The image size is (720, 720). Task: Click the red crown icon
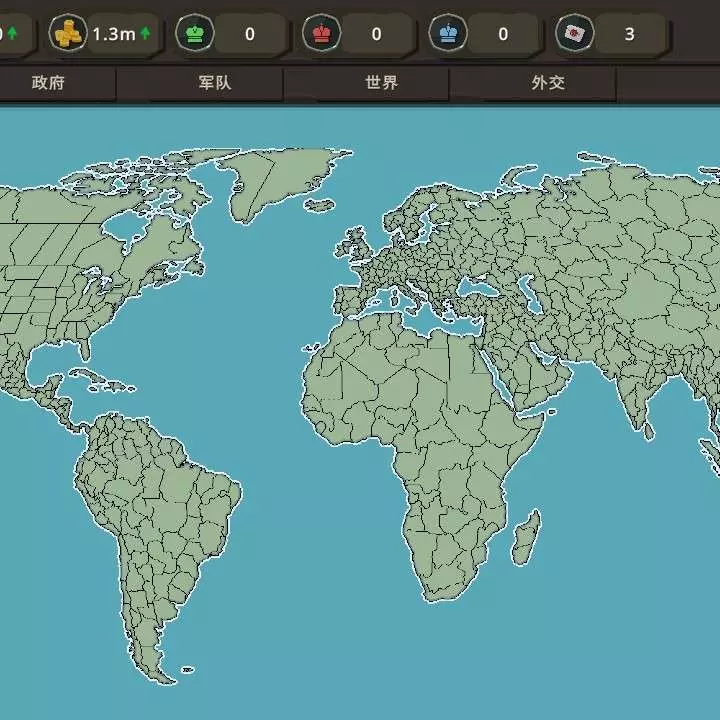click(321, 33)
